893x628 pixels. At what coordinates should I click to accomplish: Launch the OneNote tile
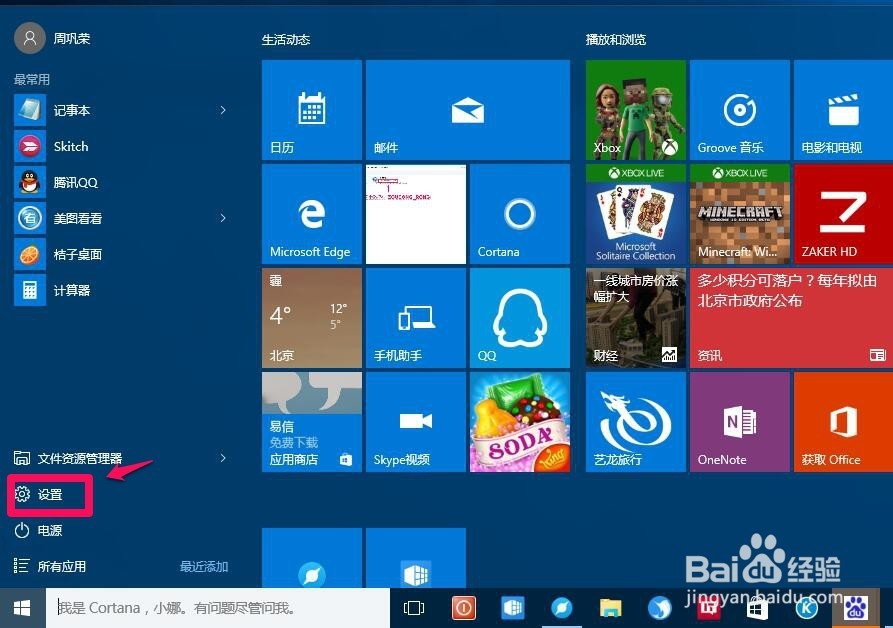click(x=740, y=422)
